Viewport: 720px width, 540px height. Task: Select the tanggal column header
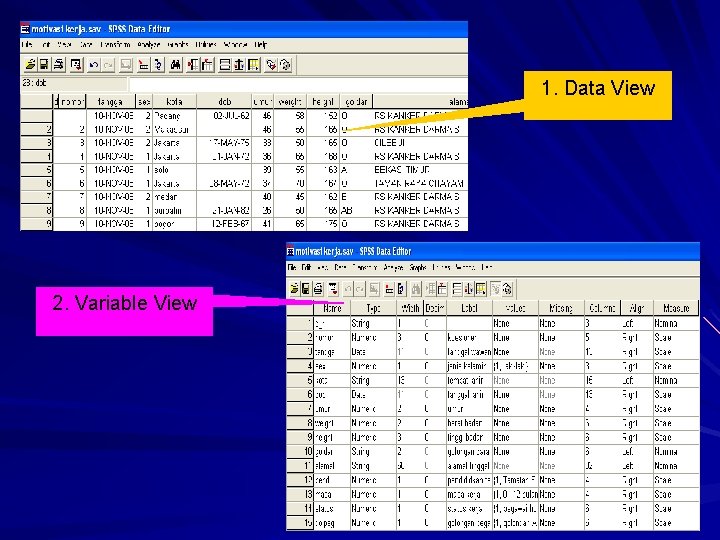coord(111,101)
